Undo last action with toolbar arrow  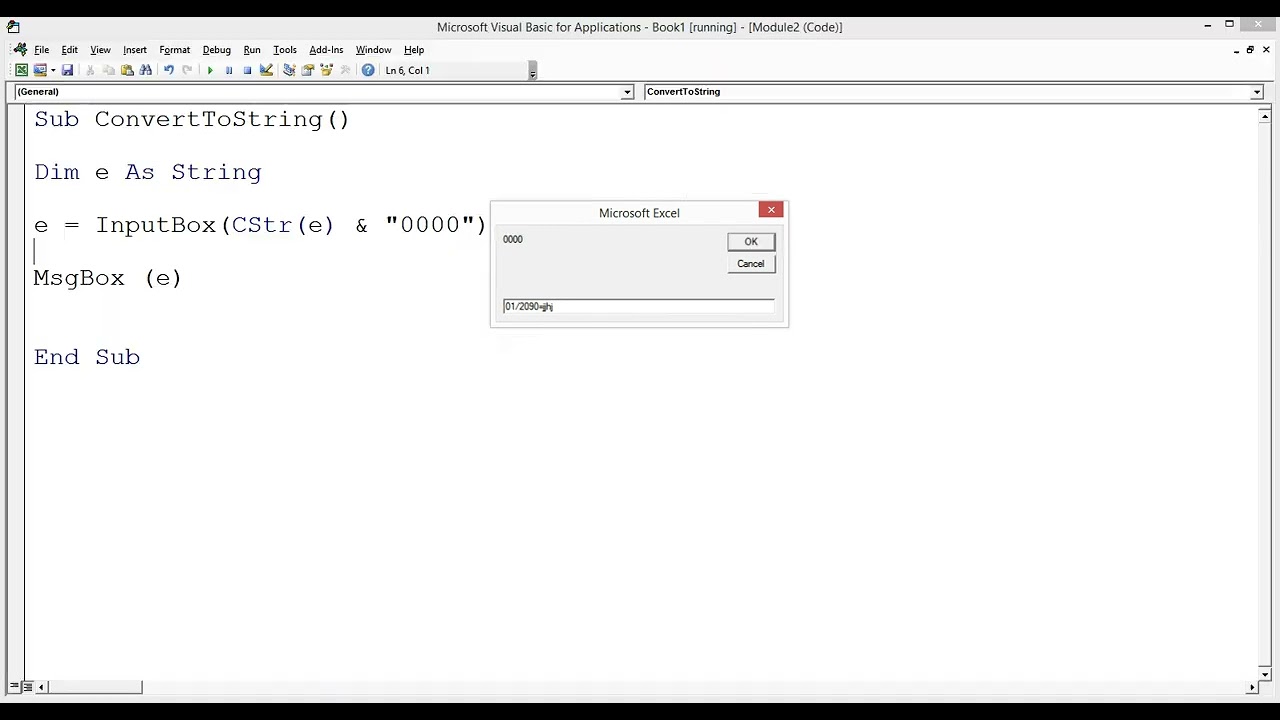[x=168, y=70]
